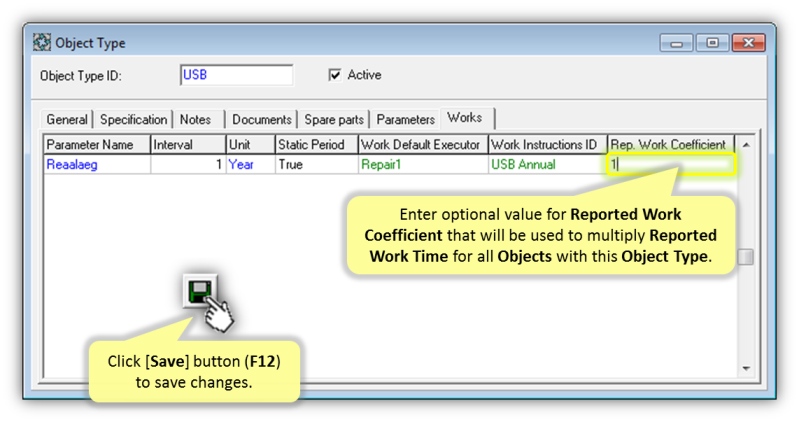
Task: Toggle the Active checkbox
Action: [x=335, y=75]
